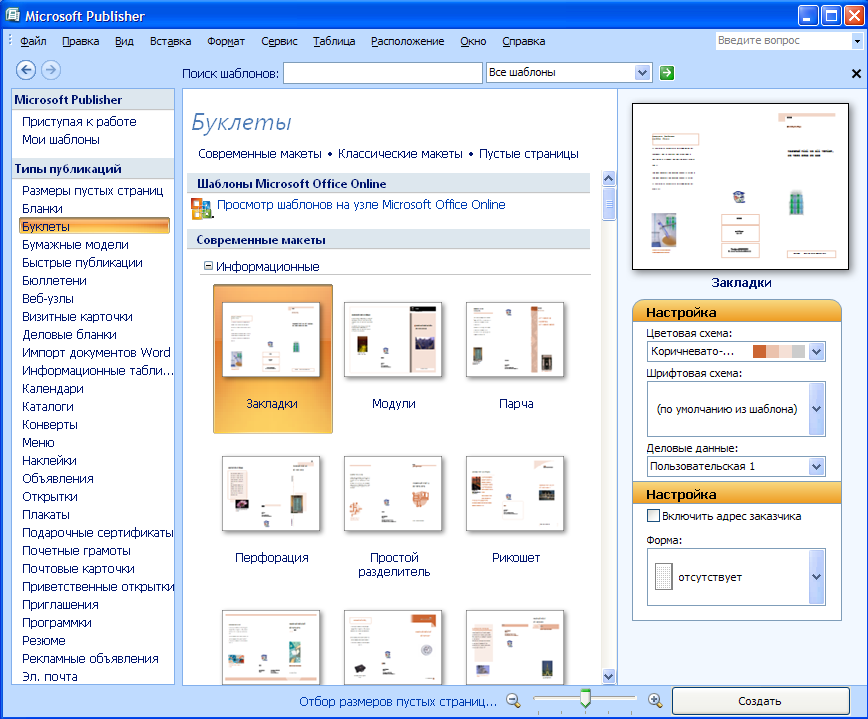Viewport: 868px width, 719px height.
Task: Click the large Закладки preview image
Action: tap(741, 187)
